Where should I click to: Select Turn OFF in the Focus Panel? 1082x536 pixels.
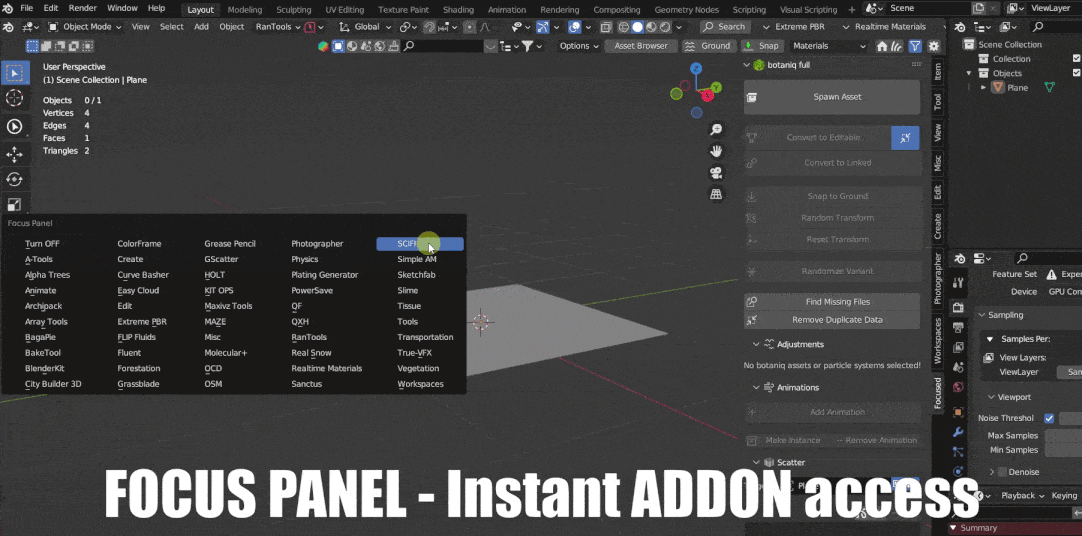coord(42,244)
